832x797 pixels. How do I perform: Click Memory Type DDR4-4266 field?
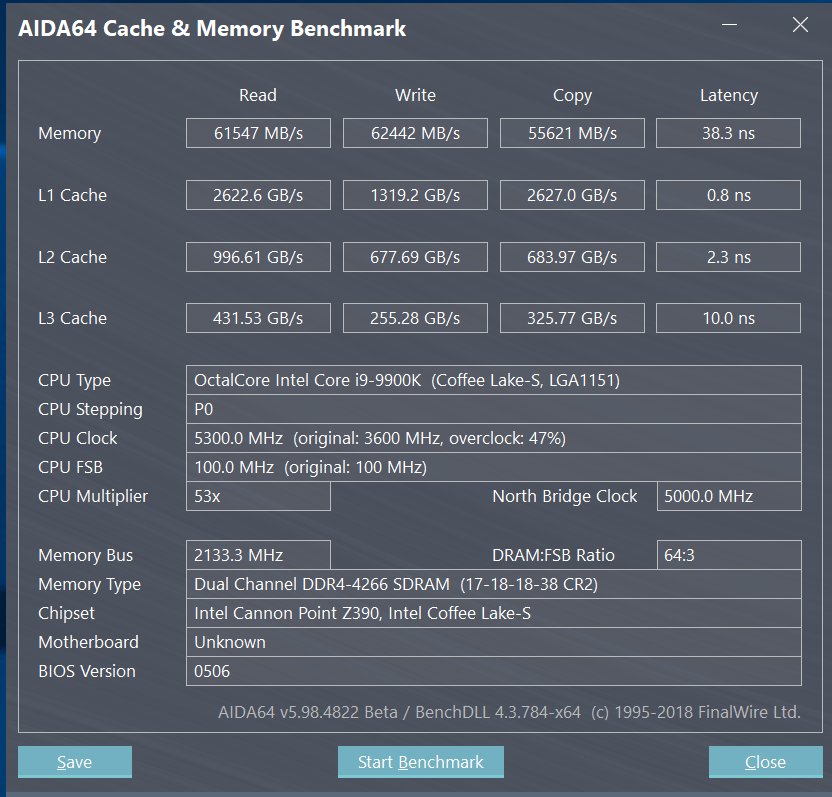[x=494, y=584]
